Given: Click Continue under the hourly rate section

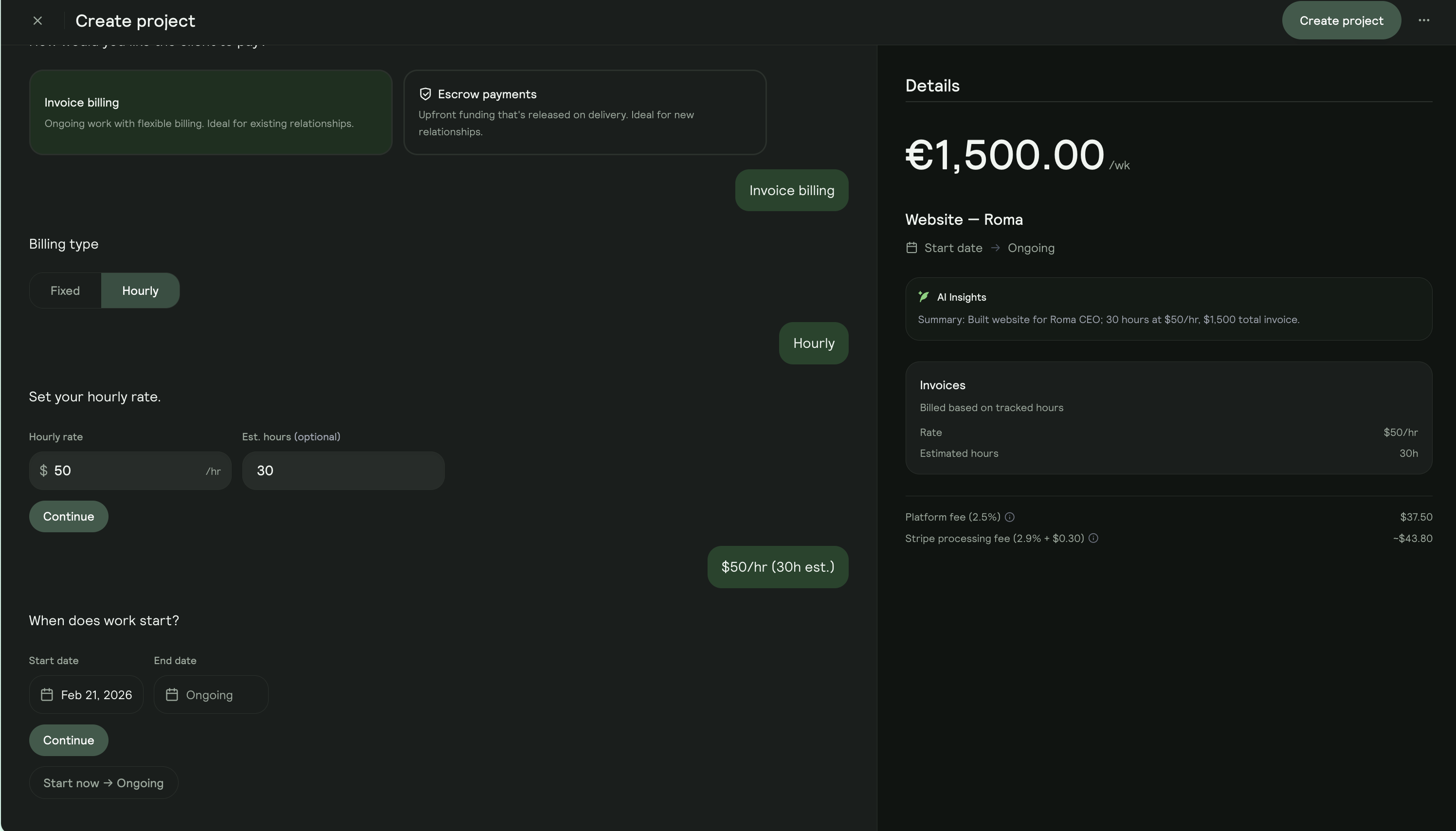Looking at the screenshot, I should point(69,516).
